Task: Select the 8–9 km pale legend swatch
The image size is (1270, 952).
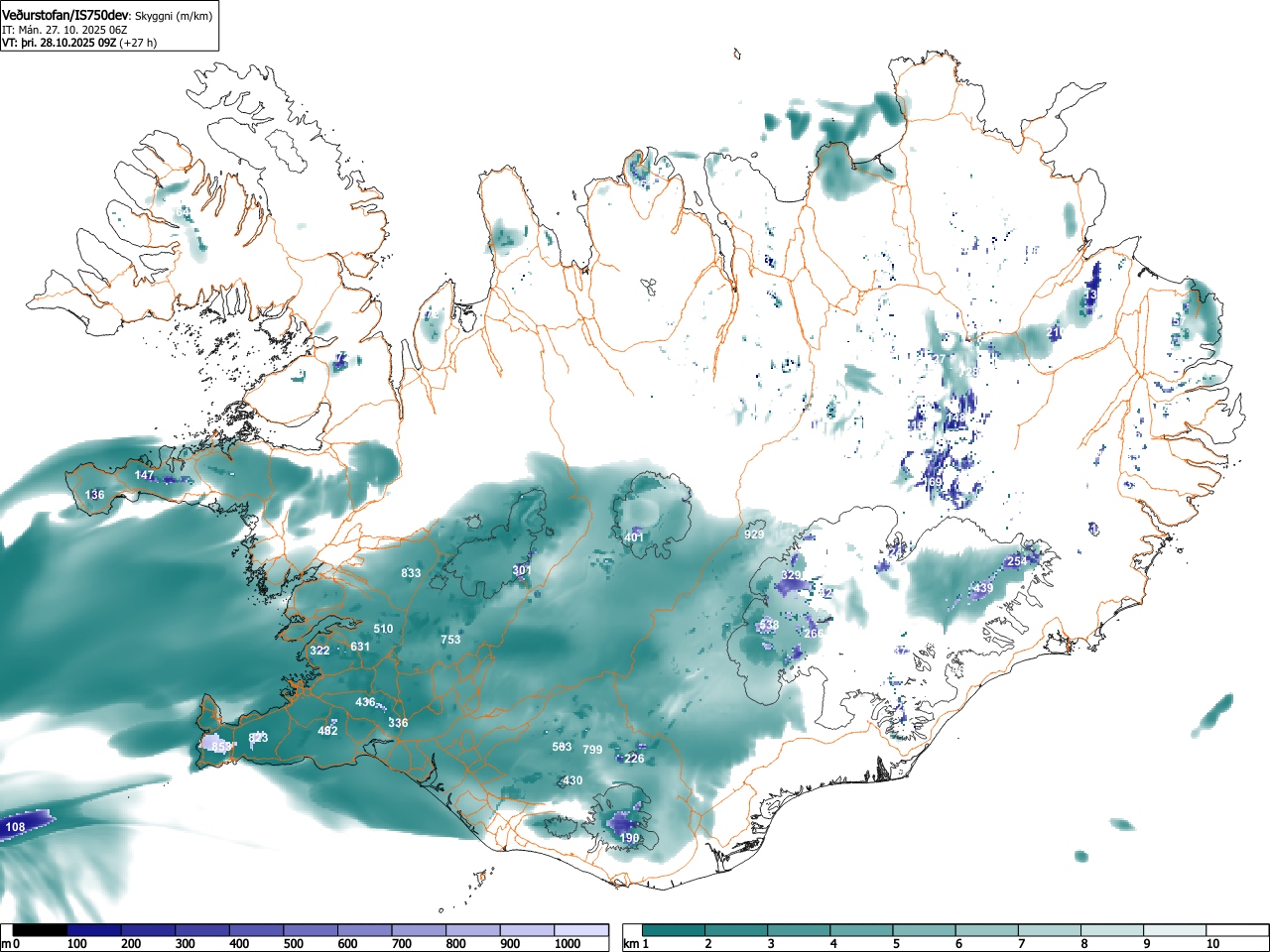Action: click(x=1113, y=930)
